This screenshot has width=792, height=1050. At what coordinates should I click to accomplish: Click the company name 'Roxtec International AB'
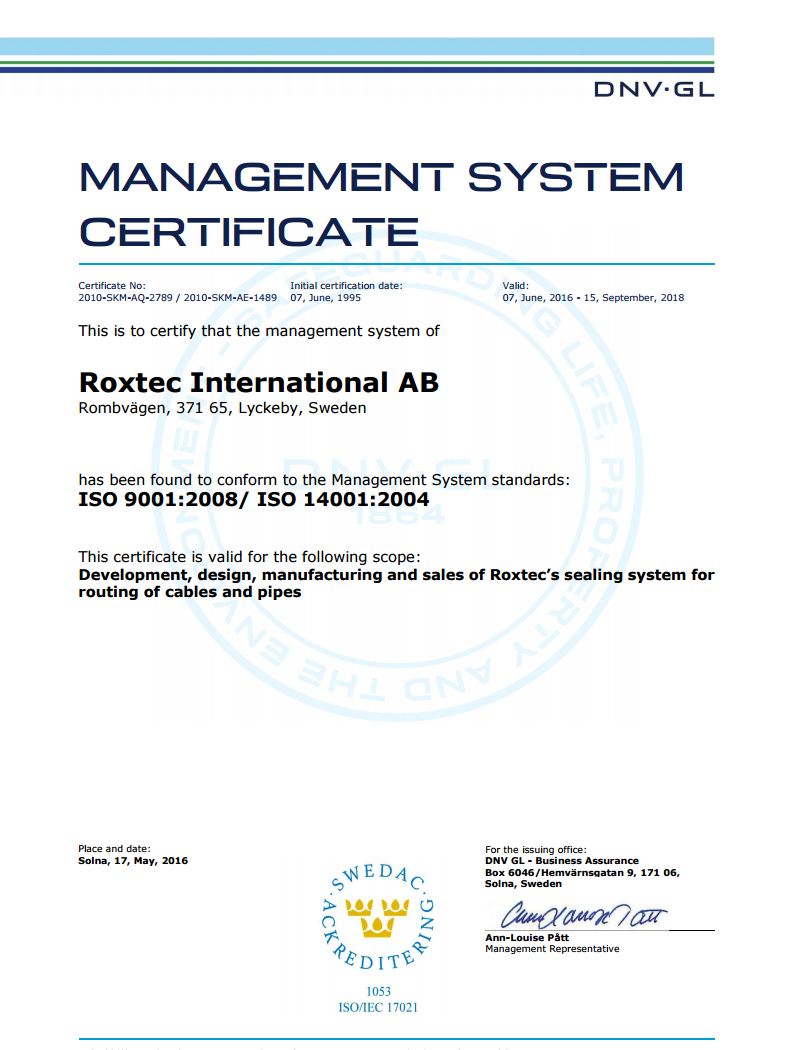pos(258,382)
